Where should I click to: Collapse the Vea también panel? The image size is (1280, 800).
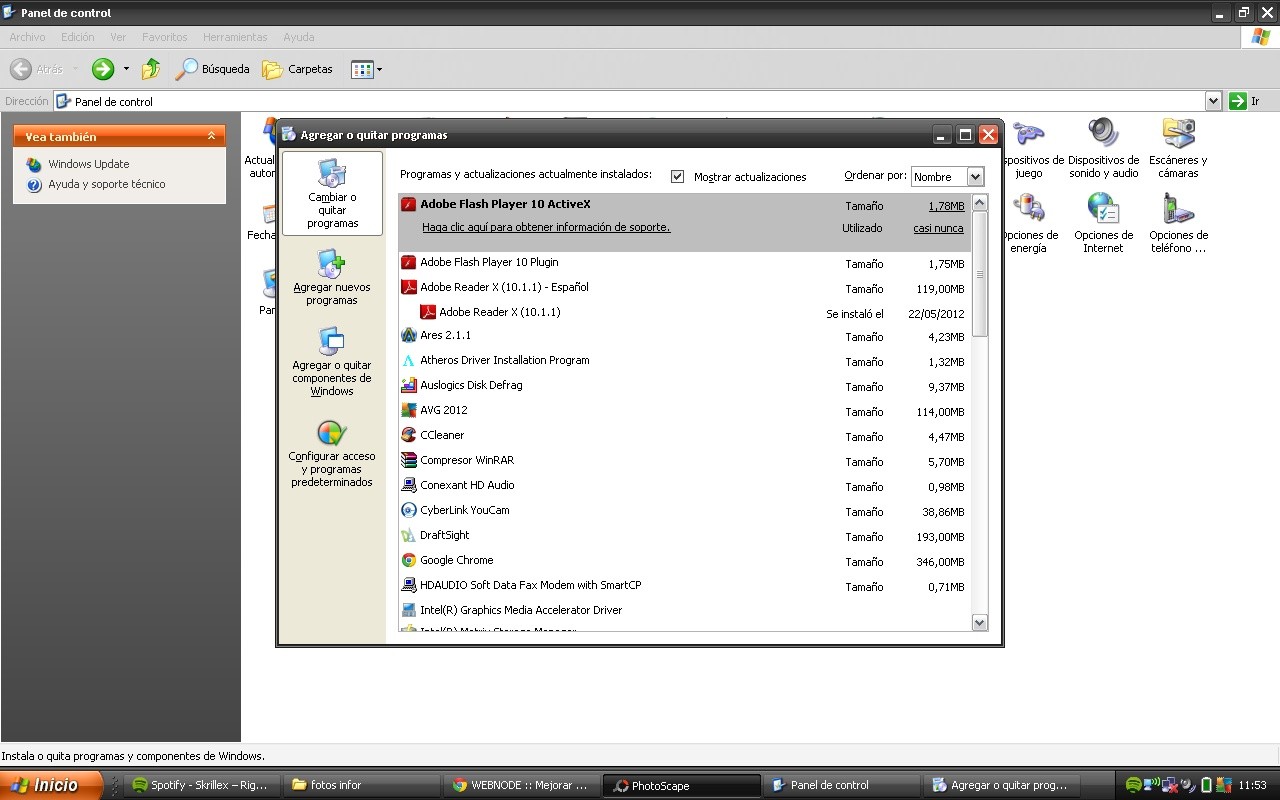tap(211, 136)
